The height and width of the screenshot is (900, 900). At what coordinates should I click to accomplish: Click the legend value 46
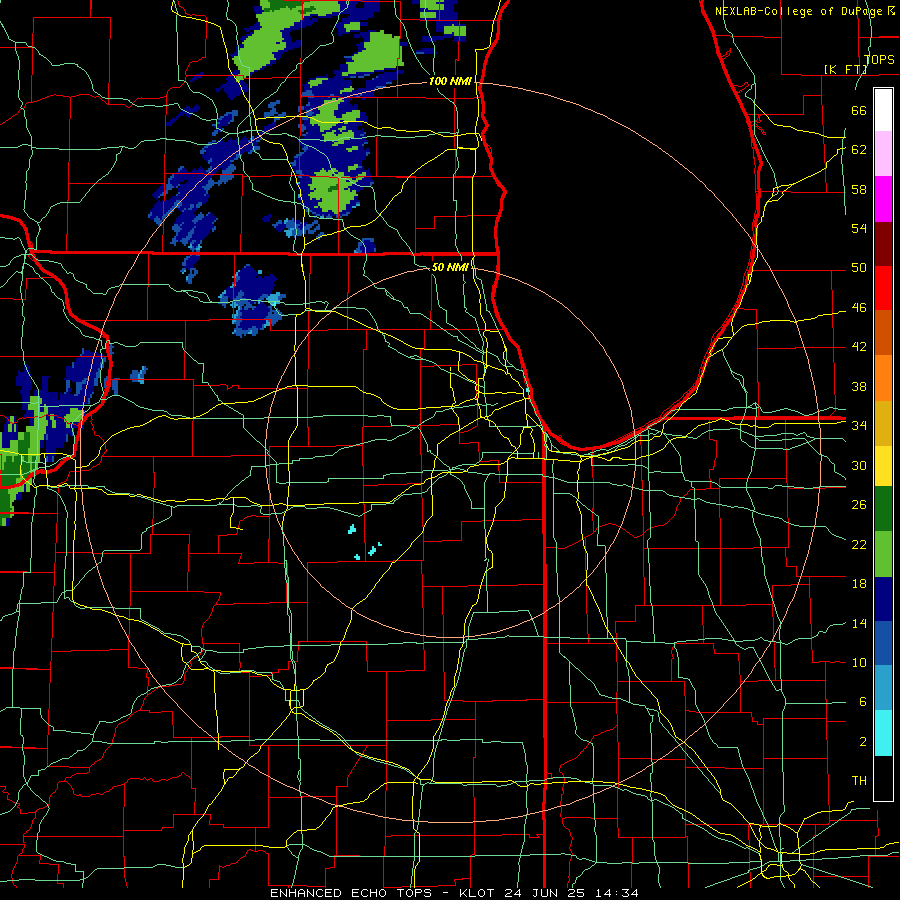859,308
